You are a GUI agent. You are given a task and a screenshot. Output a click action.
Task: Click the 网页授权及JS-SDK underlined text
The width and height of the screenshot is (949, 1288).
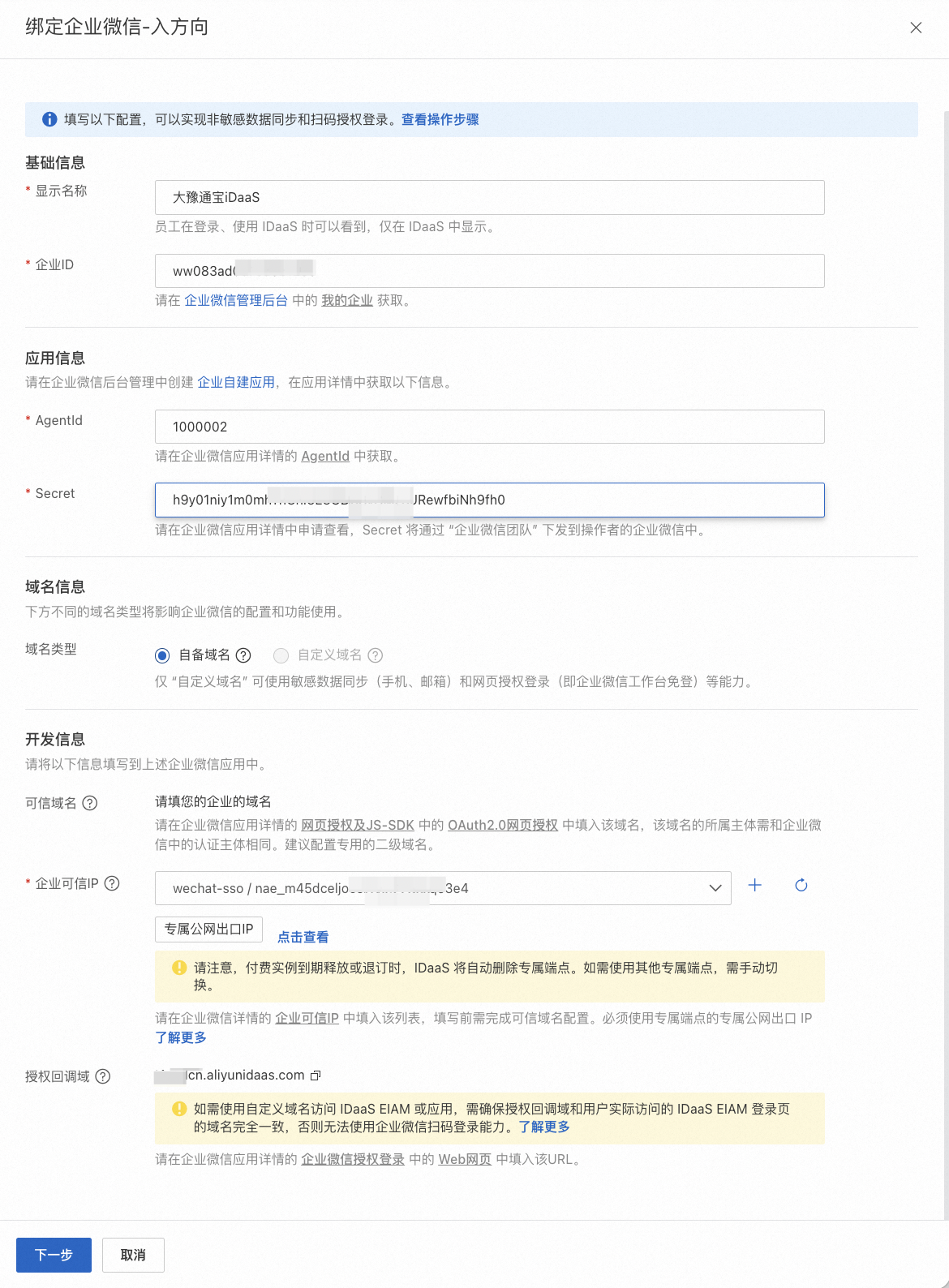tap(358, 825)
